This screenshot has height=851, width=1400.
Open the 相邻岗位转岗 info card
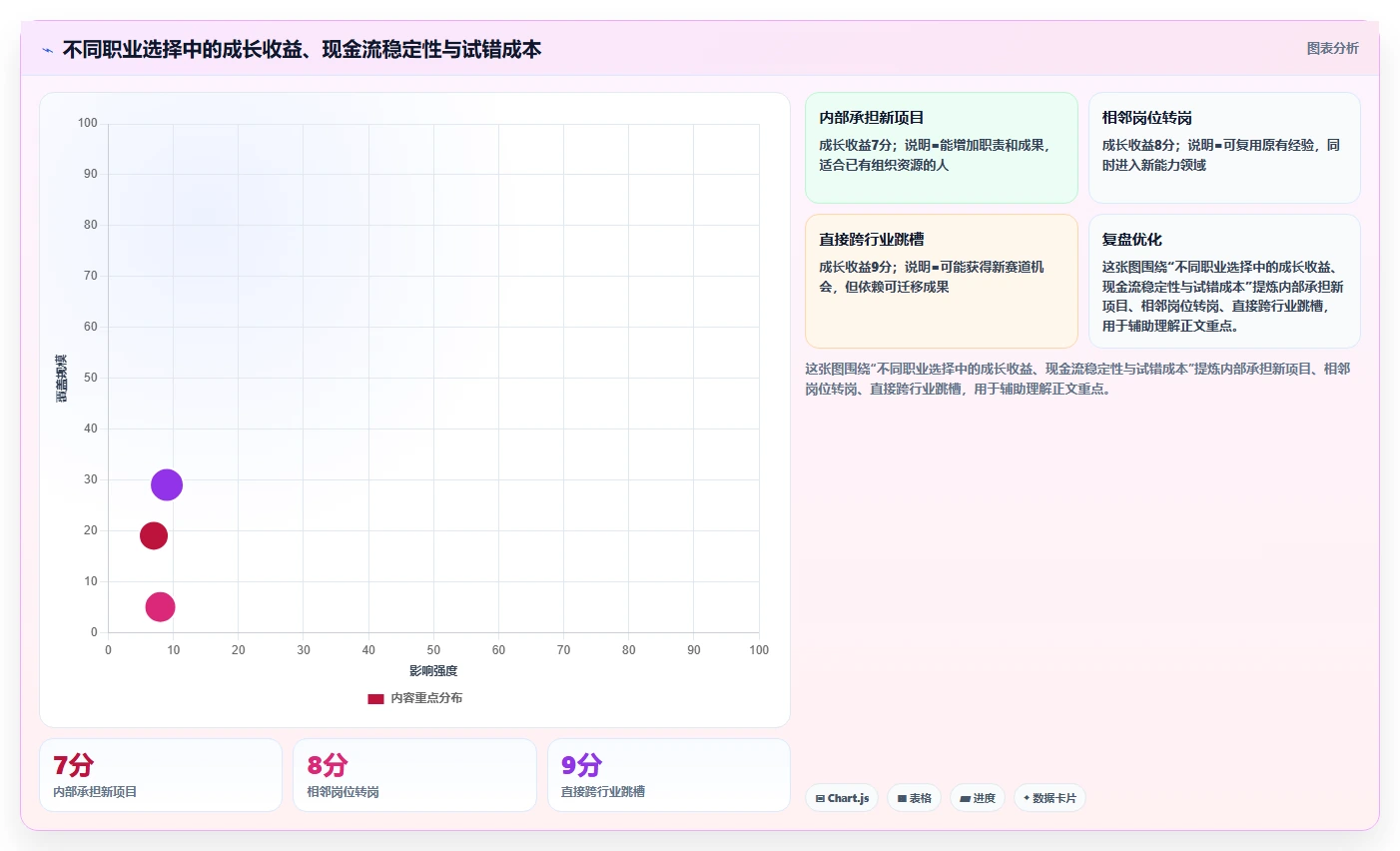click(x=1224, y=148)
